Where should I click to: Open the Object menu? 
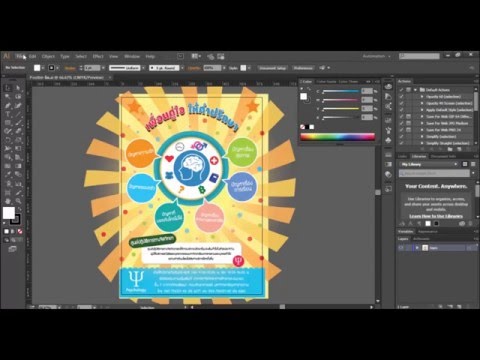pos(48,56)
